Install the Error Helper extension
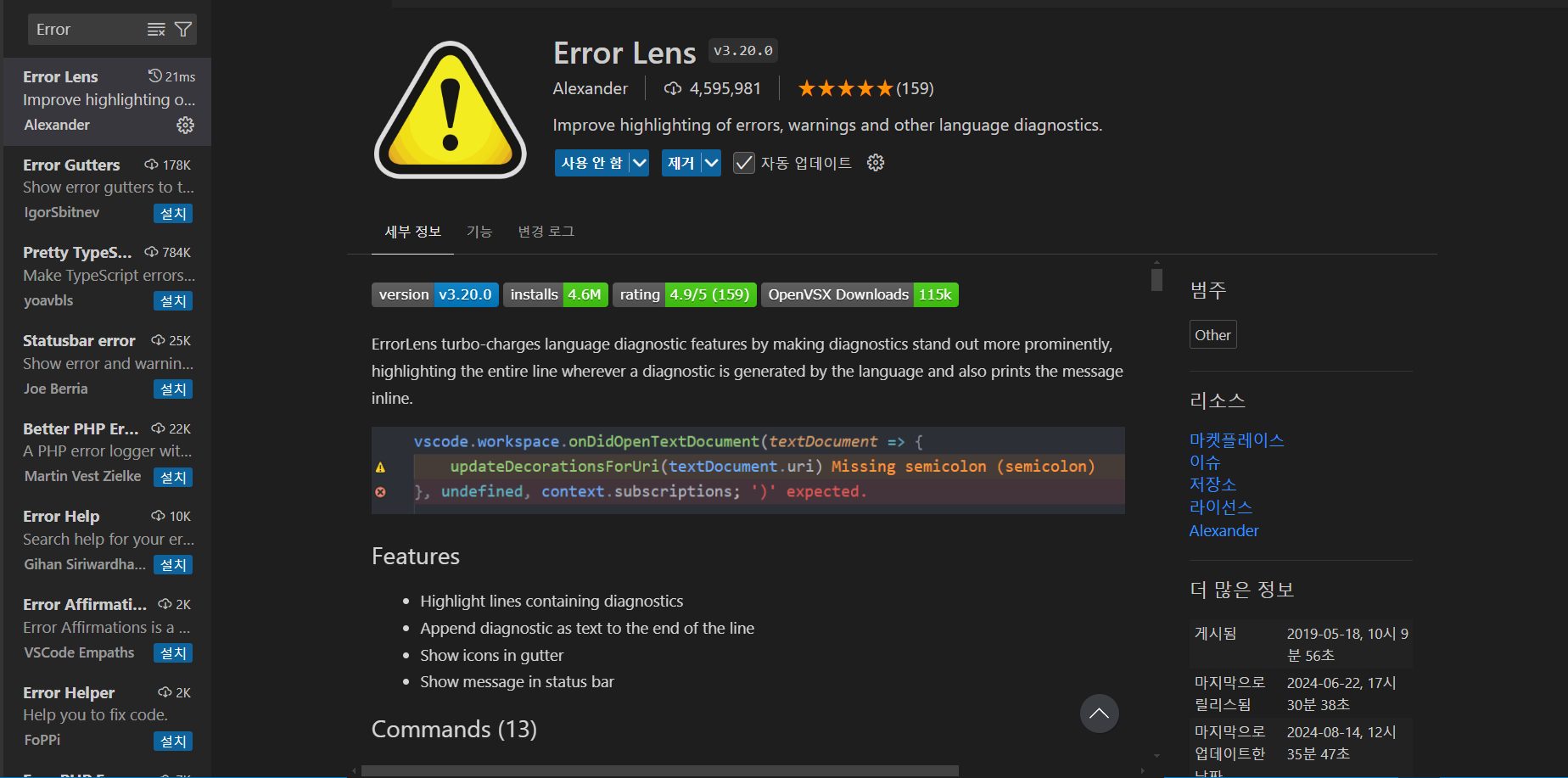 (x=173, y=742)
